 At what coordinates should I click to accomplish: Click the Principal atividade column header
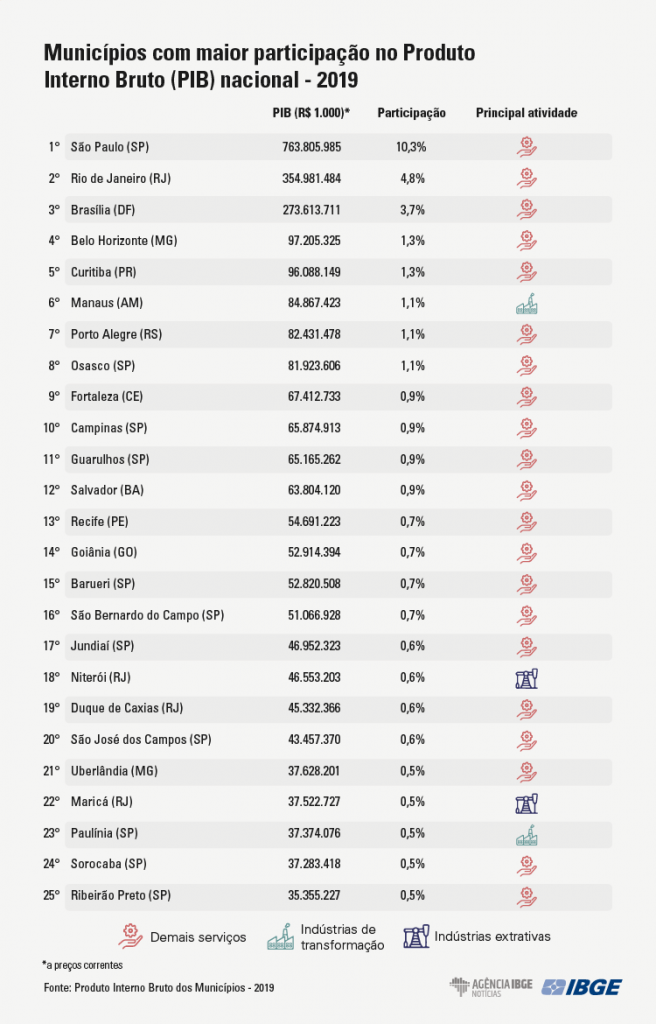[527, 113]
